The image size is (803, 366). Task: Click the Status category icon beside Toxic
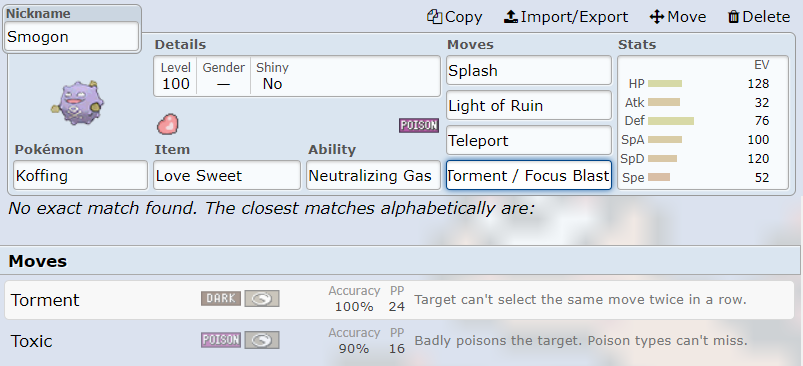coord(262,340)
